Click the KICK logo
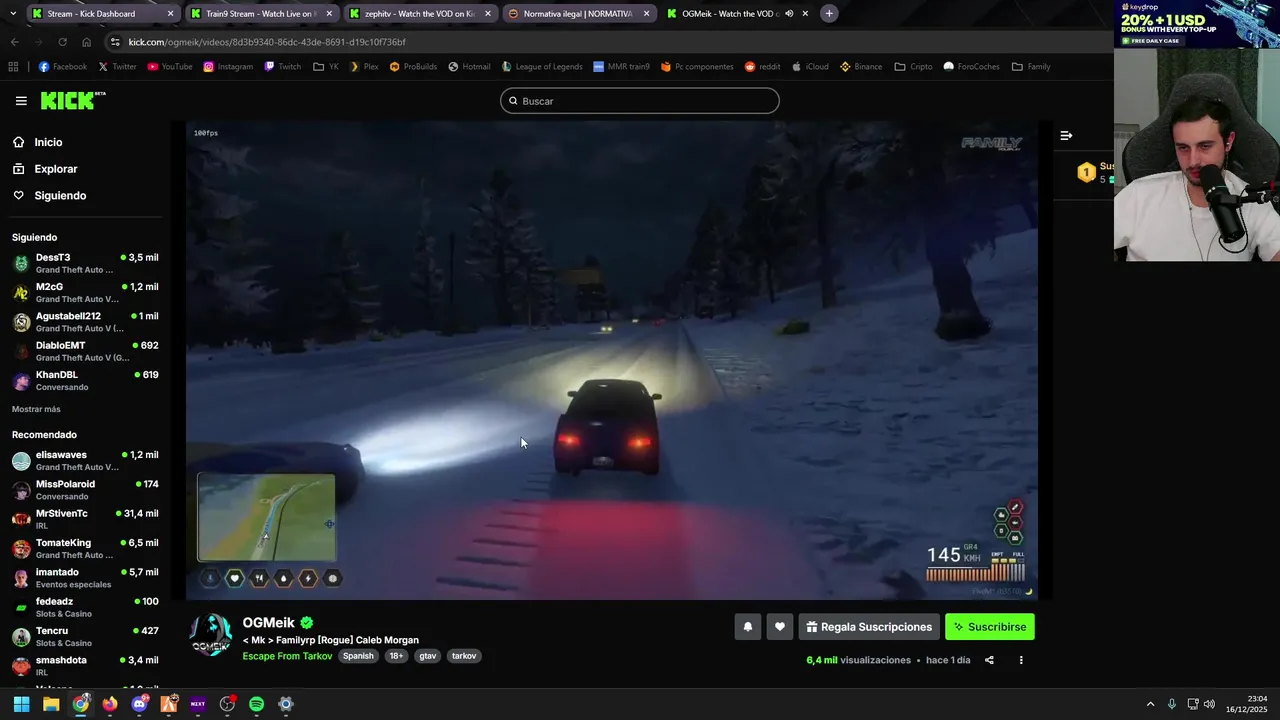The height and width of the screenshot is (720, 1280). (73, 100)
